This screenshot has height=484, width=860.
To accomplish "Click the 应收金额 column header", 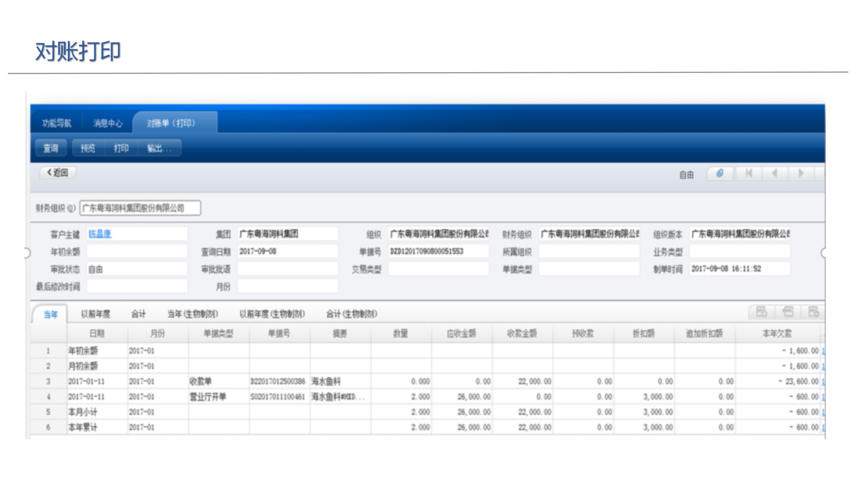I will [x=462, y=333].
